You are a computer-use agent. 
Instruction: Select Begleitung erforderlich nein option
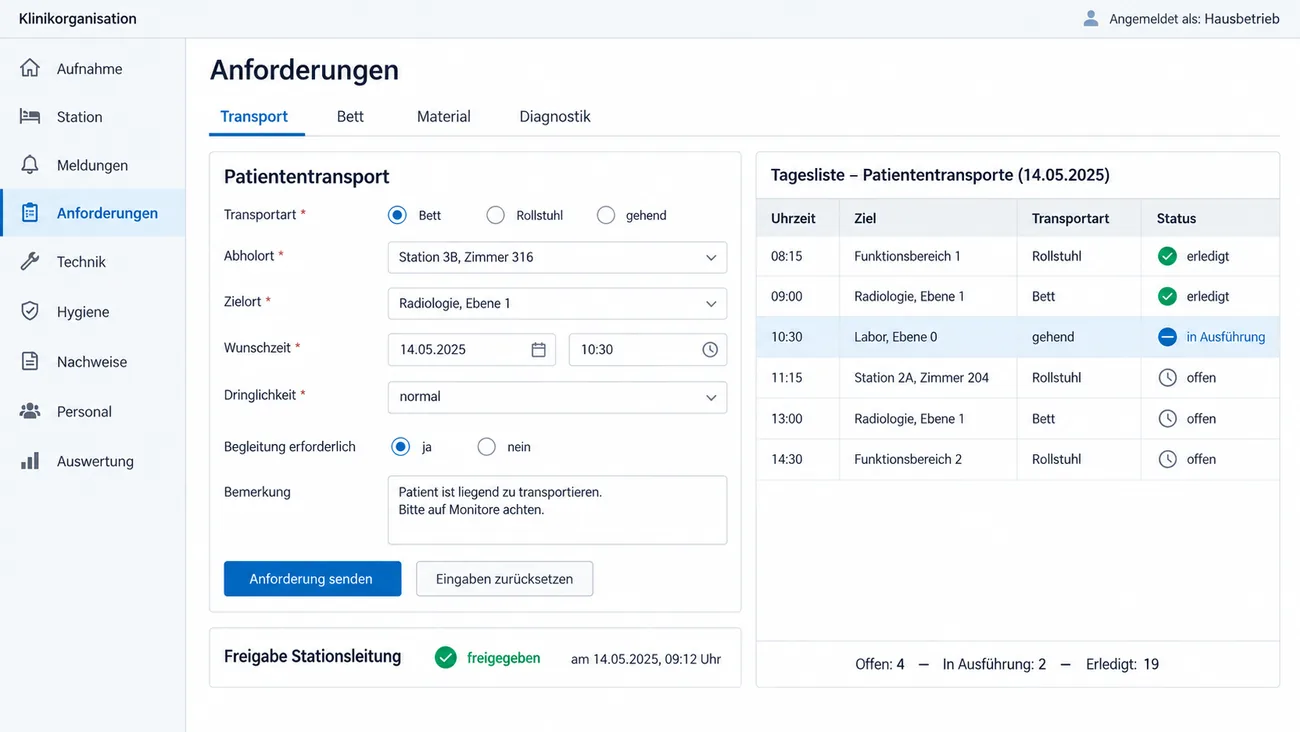486,447
